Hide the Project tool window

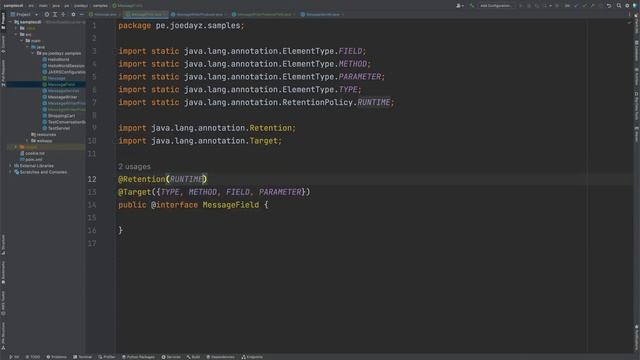click(81, 14)
